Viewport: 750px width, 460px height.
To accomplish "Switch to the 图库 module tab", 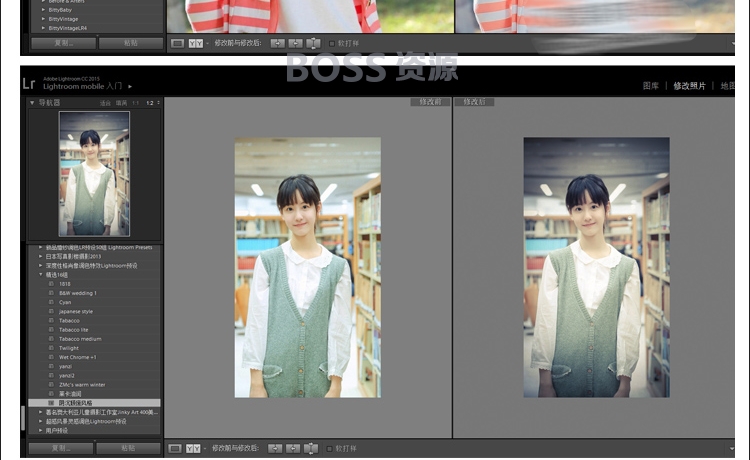I will click(651, 86).
